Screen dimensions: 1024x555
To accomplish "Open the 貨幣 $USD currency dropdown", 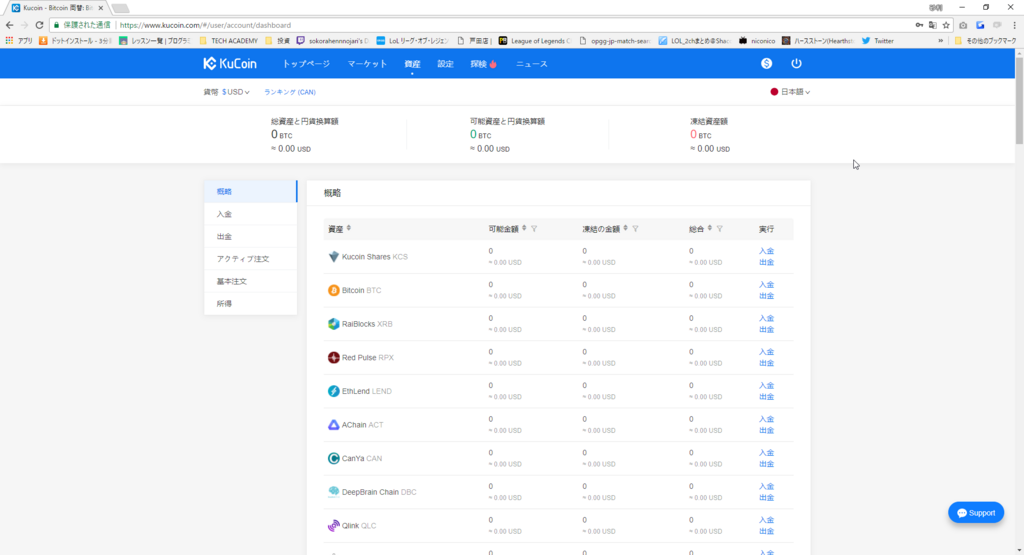I will pyautogui.click(x=227, y=92).
